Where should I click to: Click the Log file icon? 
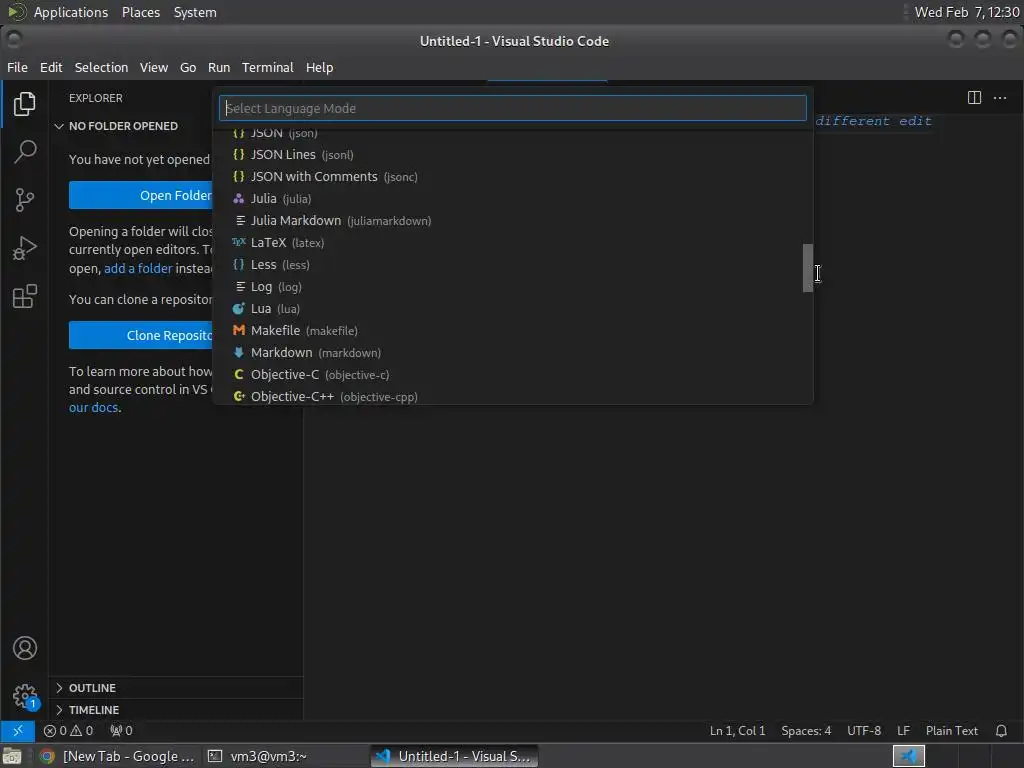tap(240, 287)
